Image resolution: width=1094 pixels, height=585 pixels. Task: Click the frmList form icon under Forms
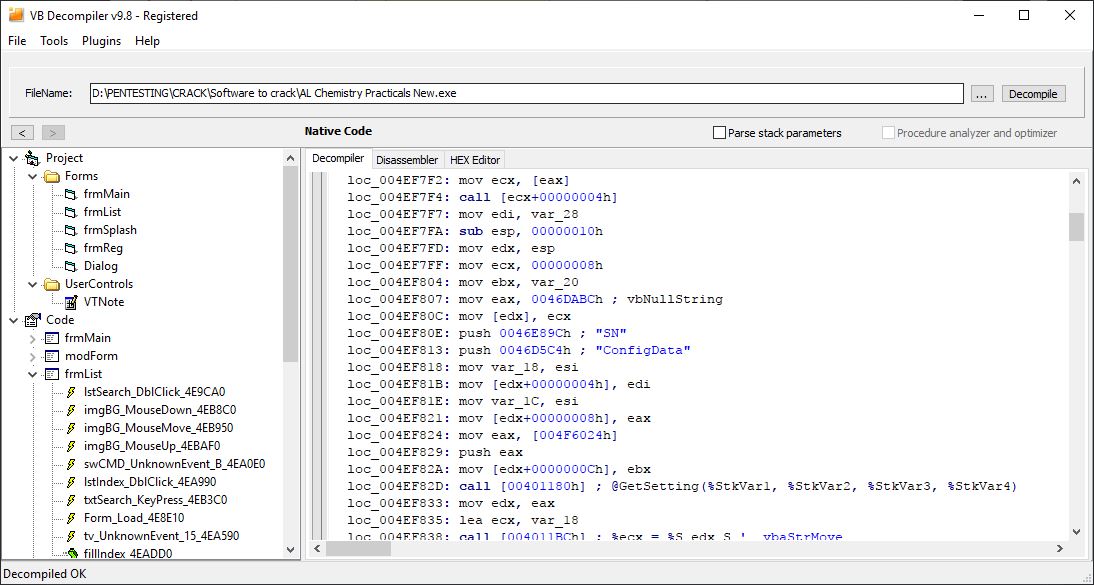coord(70,212)
